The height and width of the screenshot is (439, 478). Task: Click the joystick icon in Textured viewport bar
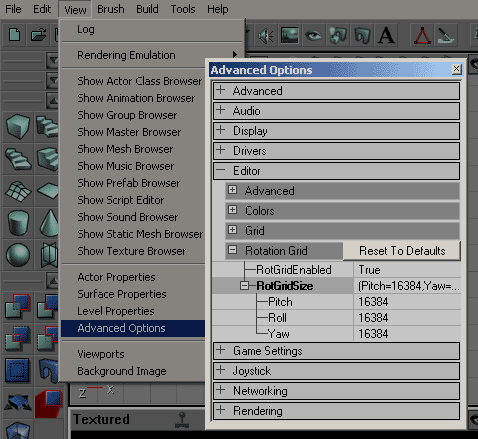[x=182, y=420]
